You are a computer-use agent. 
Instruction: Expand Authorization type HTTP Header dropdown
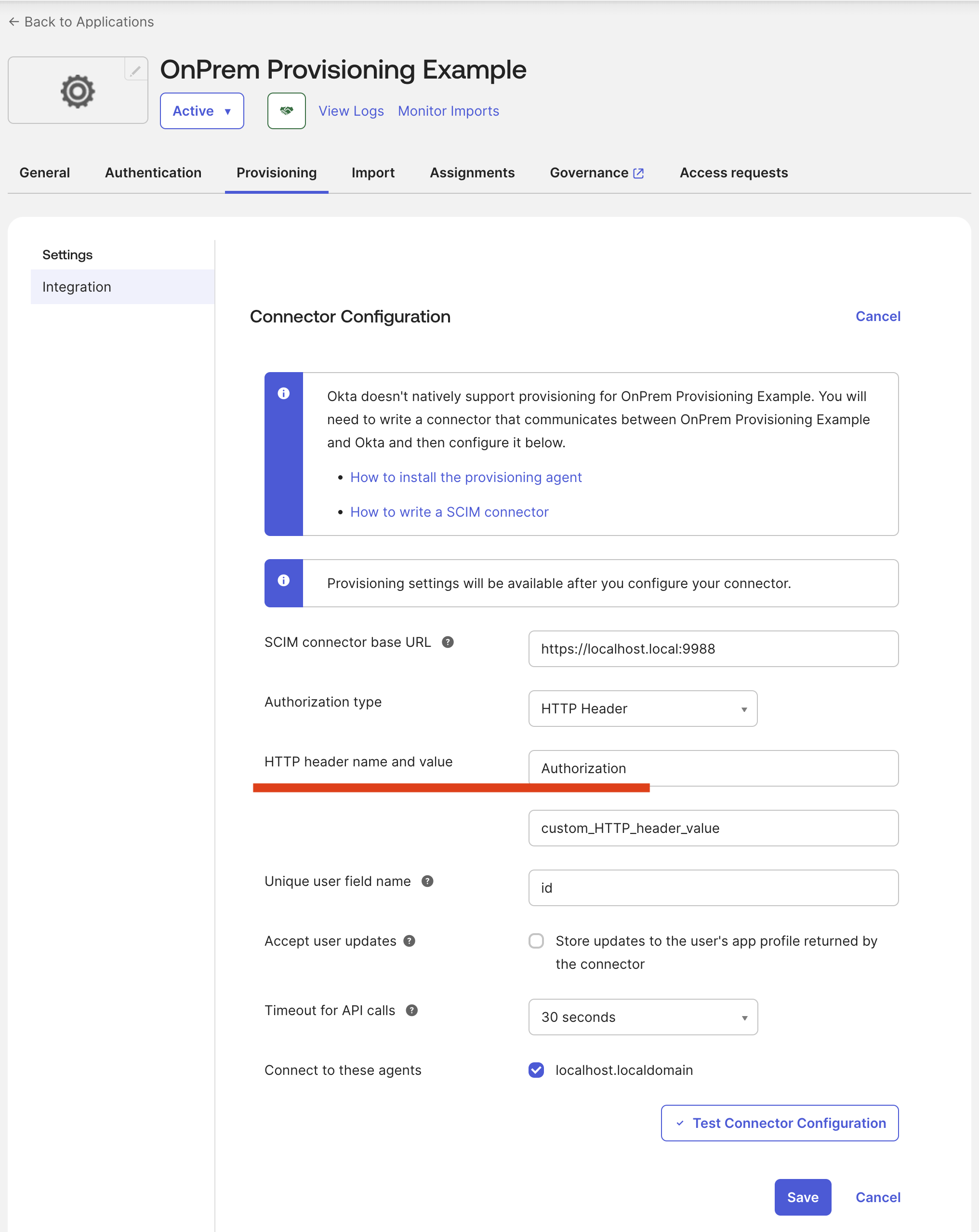pyautogui.click(x=643, y=709)
